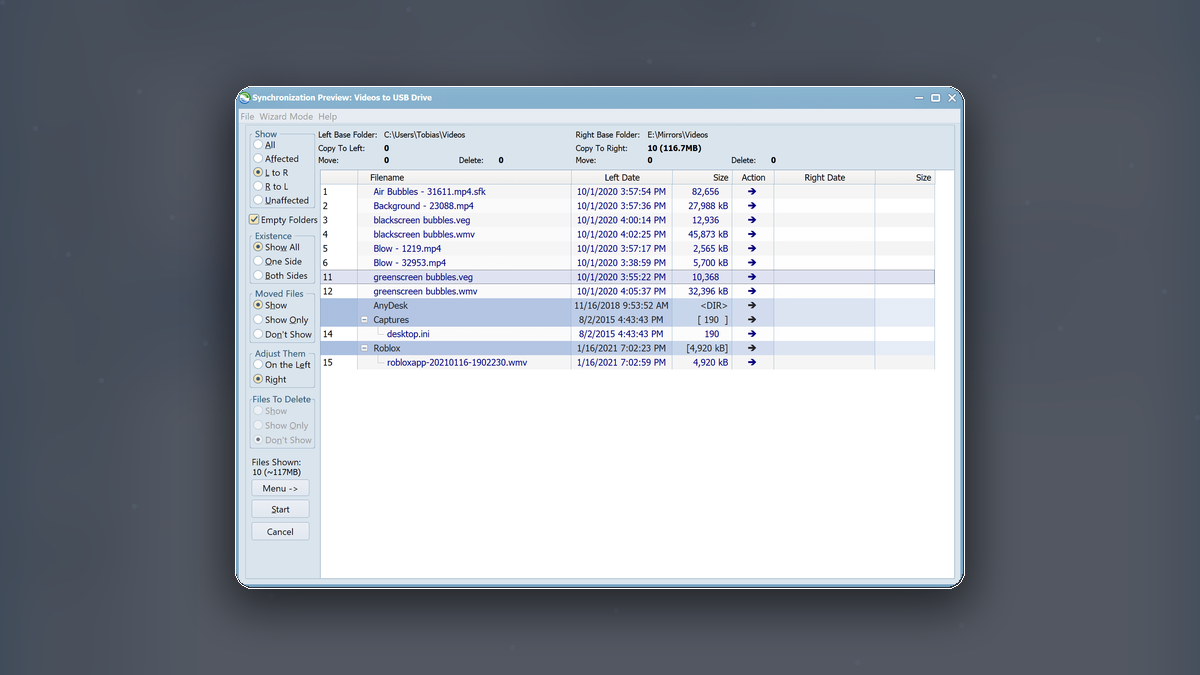Open the File menu
The image size is (1200, 675).
tap(247, 117)
